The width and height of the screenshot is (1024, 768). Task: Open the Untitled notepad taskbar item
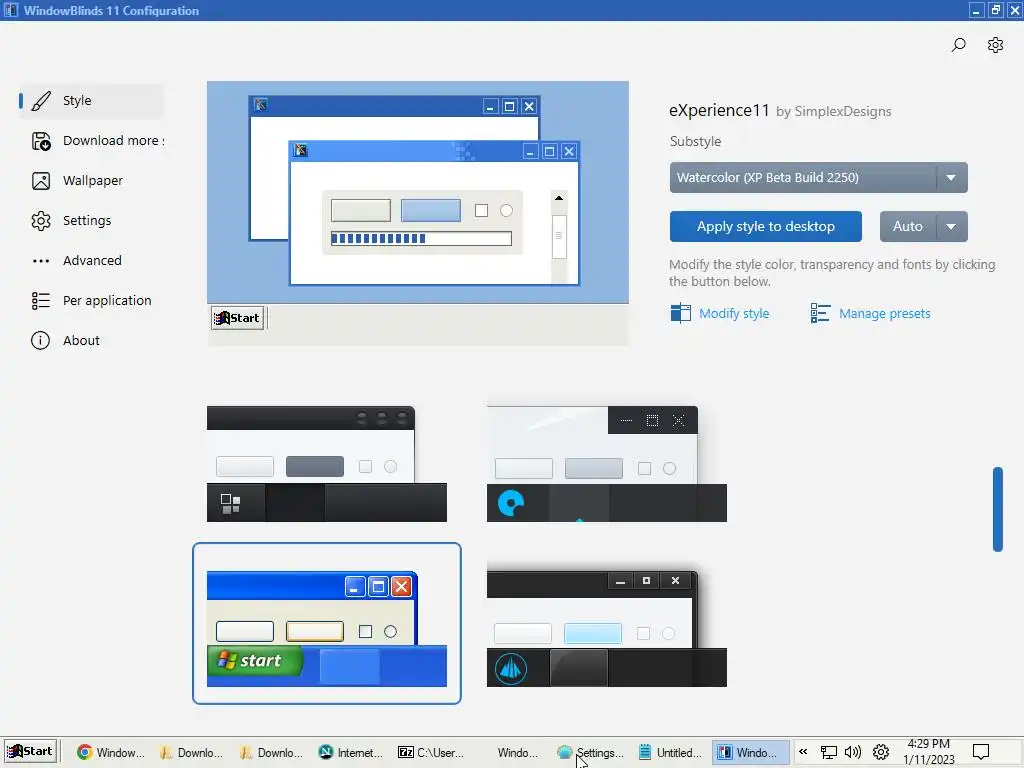(670, 752)
